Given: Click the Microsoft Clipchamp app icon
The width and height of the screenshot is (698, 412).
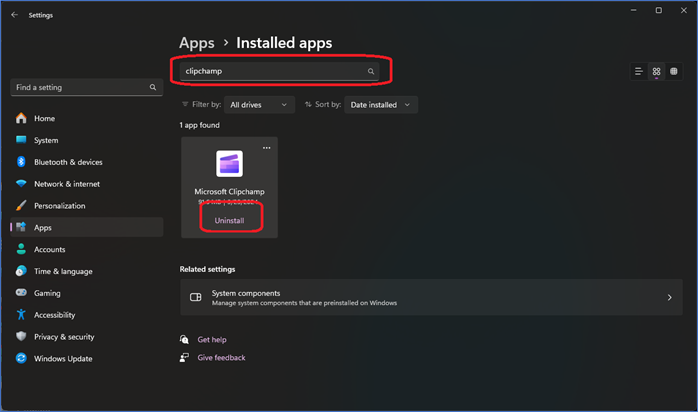Looking at the screenshot, I should tap(229, 163).
